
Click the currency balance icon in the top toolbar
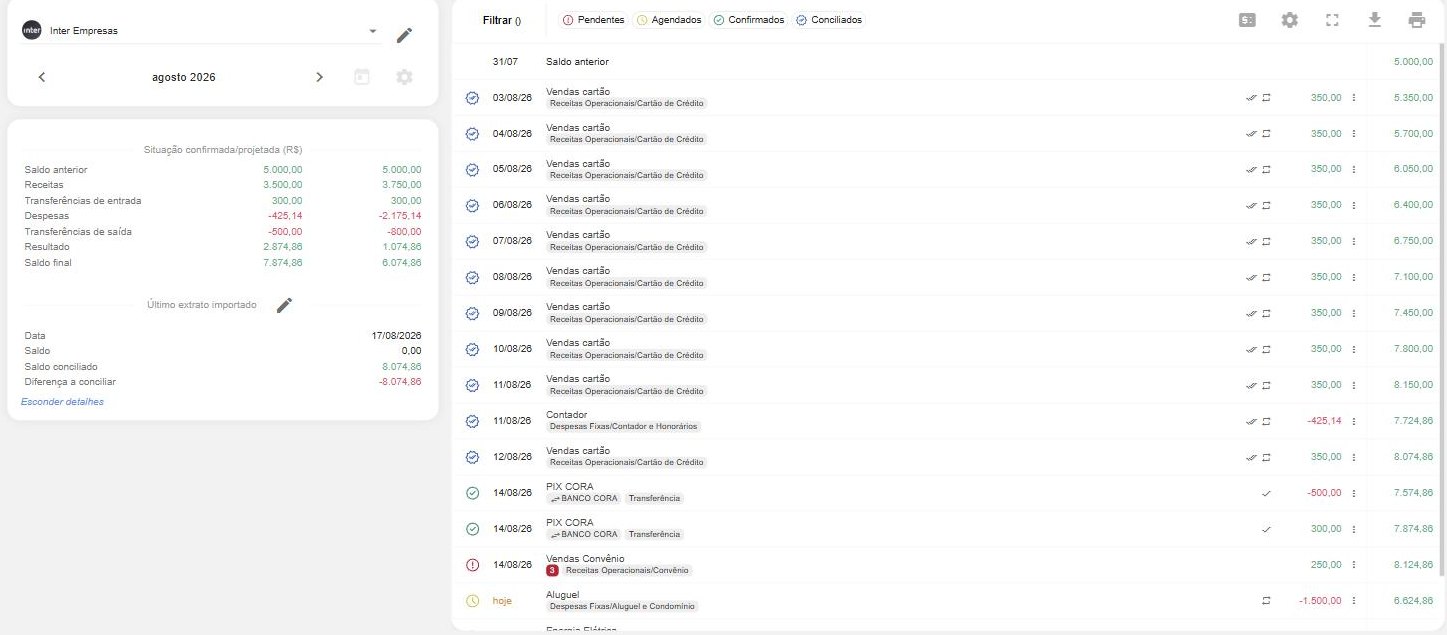1247,20
